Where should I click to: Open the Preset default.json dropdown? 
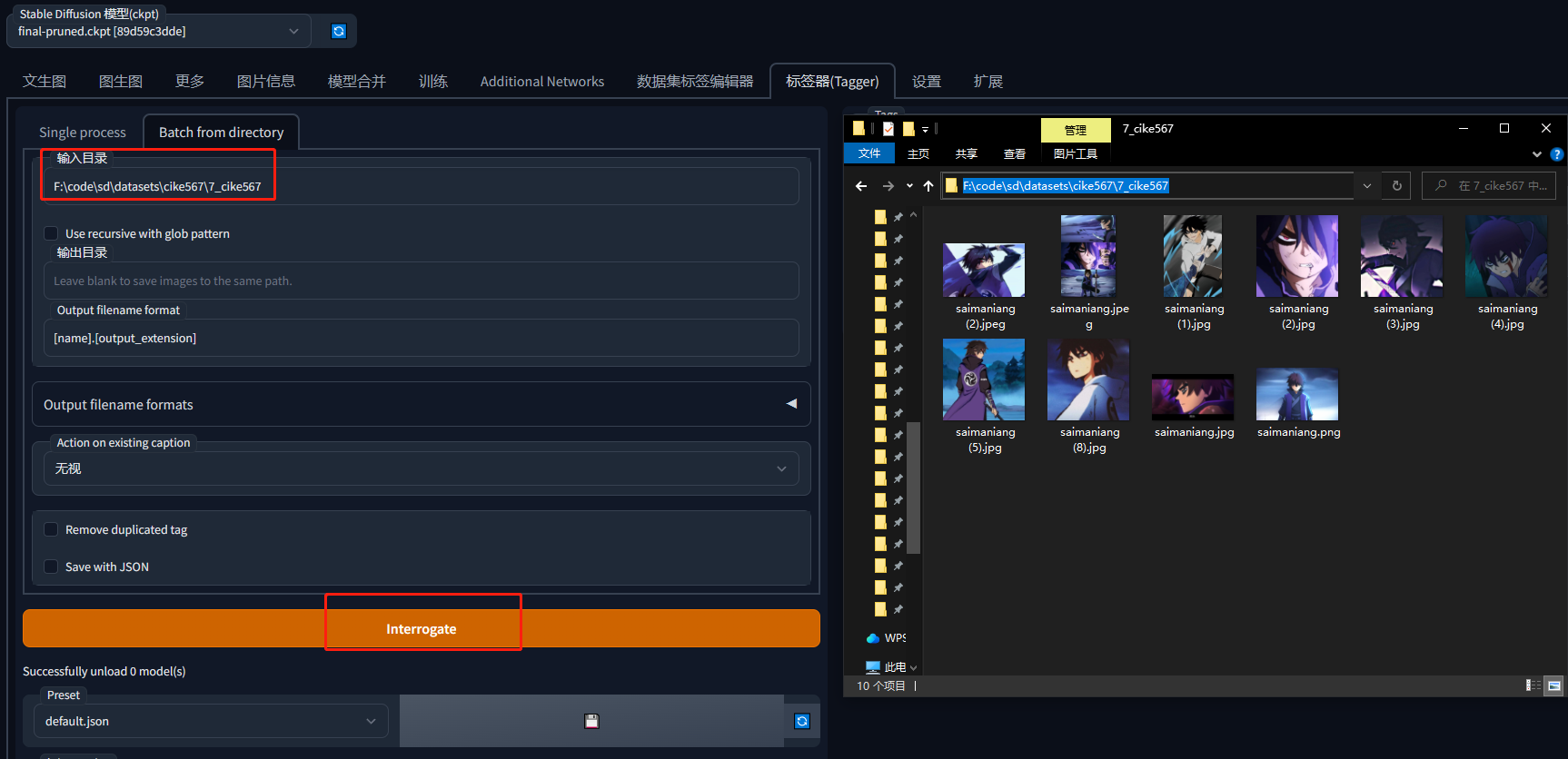click(212, 721)
